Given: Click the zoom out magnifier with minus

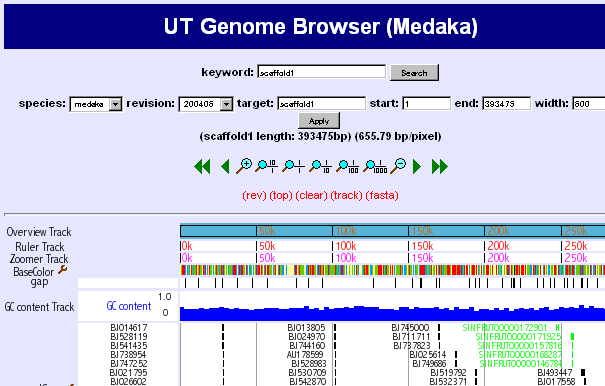Looking at the screenshot, I should tap(398, 166).
